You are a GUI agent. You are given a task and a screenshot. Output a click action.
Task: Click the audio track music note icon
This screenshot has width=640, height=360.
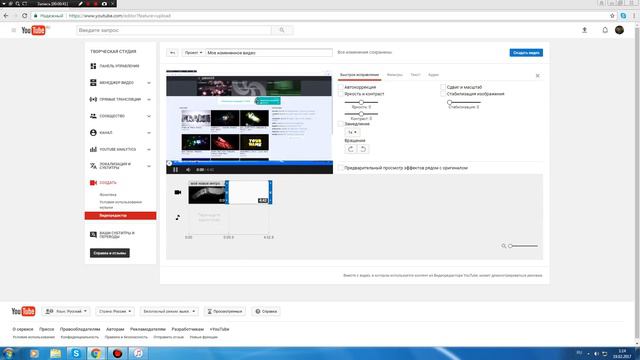[178, 218]
